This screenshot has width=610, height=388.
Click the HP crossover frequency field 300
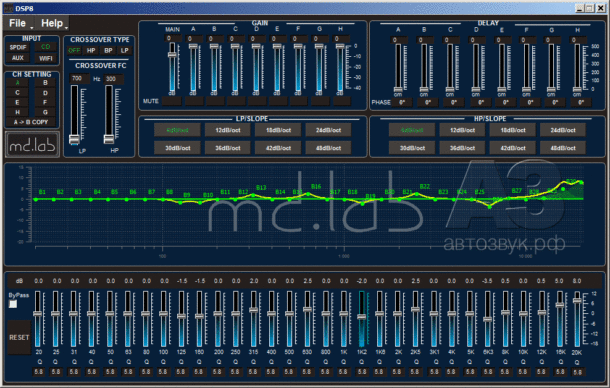[x=113, y=79]
